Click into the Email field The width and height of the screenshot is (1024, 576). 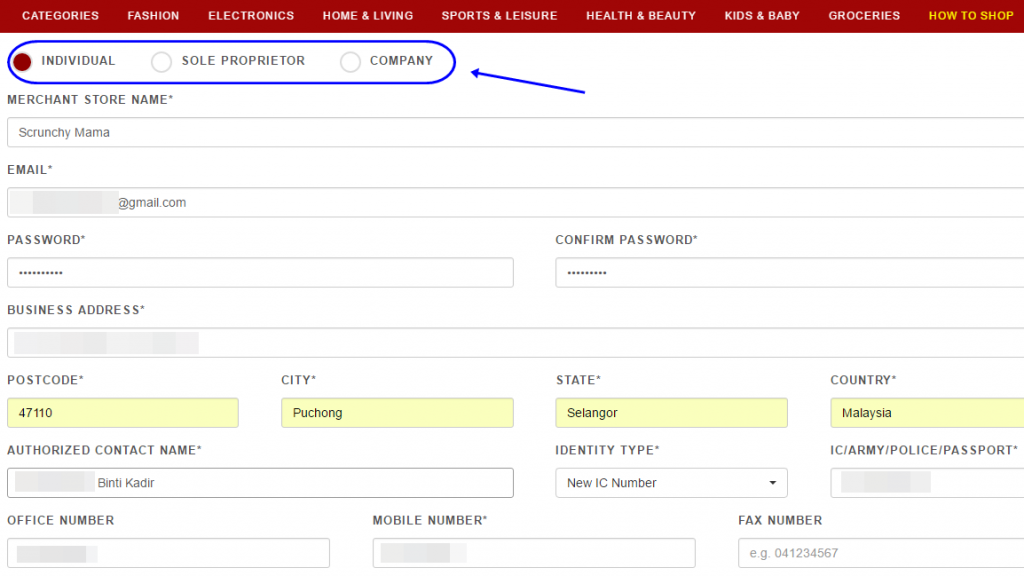pos(516,202)
